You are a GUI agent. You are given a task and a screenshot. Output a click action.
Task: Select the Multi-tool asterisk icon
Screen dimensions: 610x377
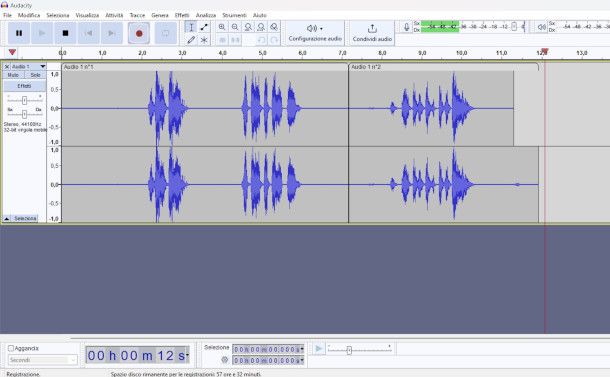click(x=204, y=40)
